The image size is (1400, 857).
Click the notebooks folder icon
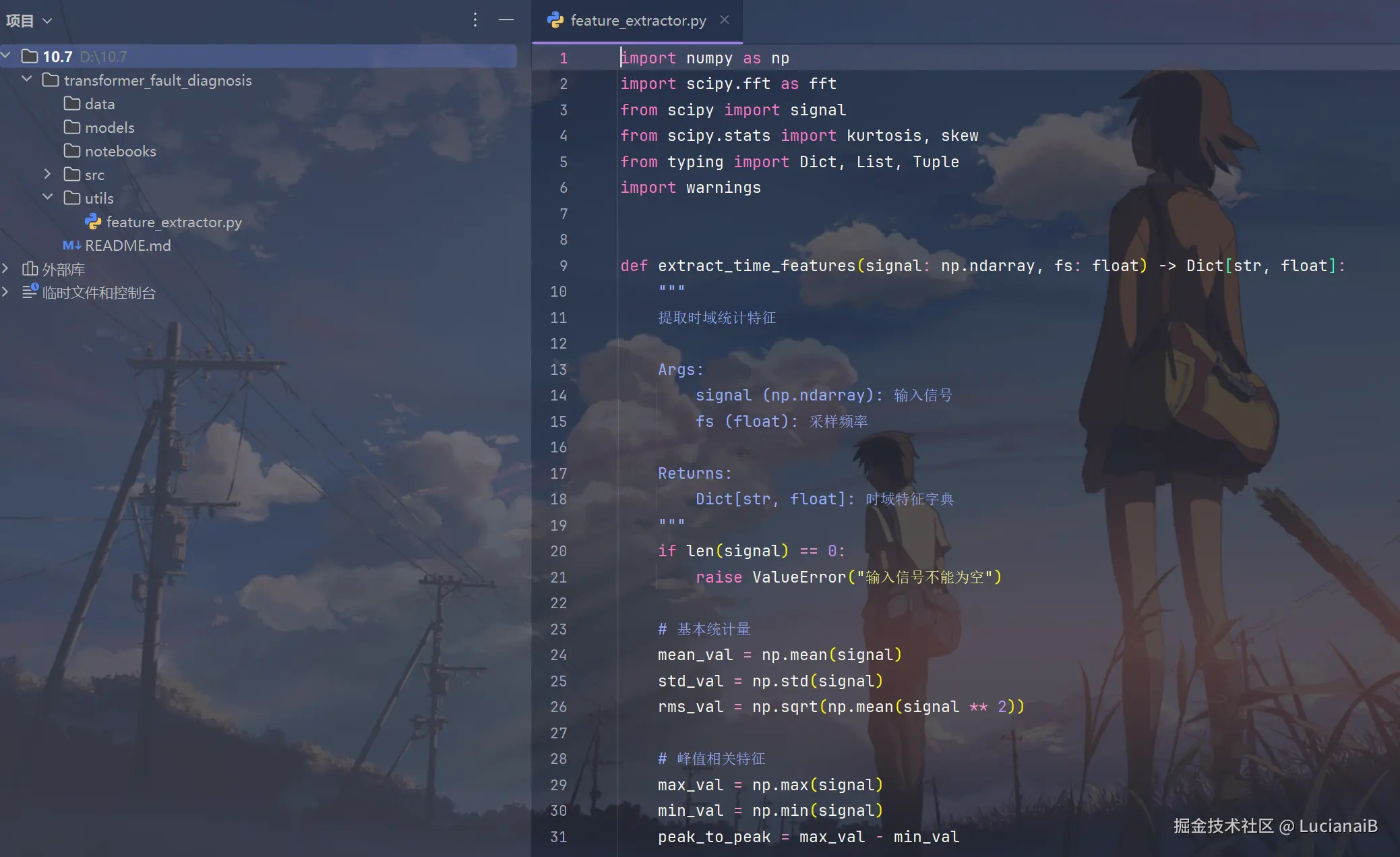tap(72, 151)
